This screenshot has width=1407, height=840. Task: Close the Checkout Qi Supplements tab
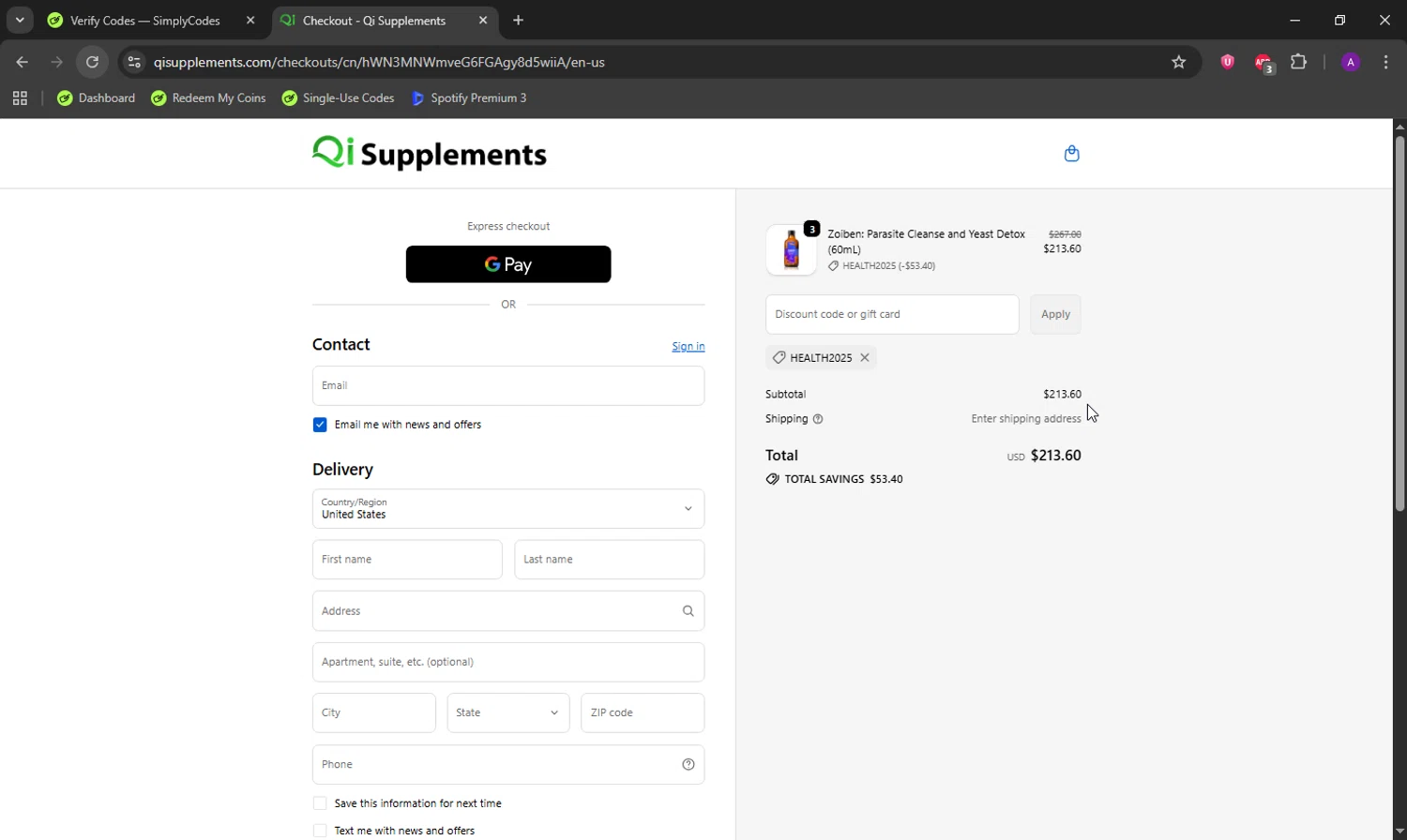click(x=483, y=20)
